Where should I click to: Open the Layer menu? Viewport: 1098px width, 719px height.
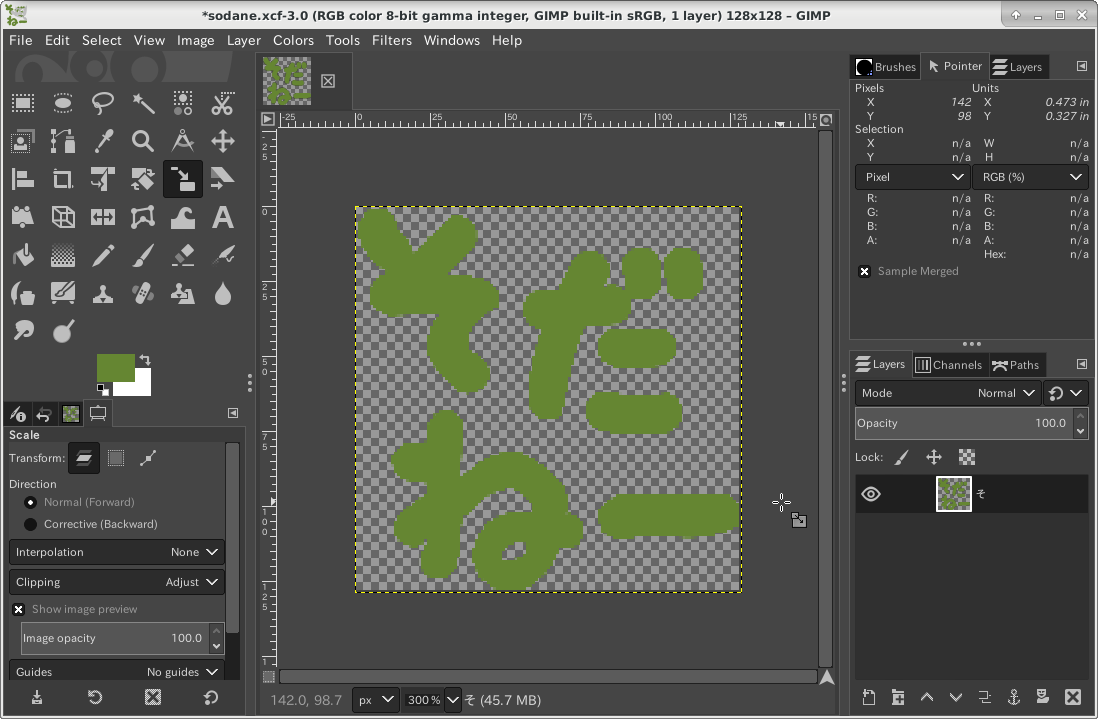244,41
